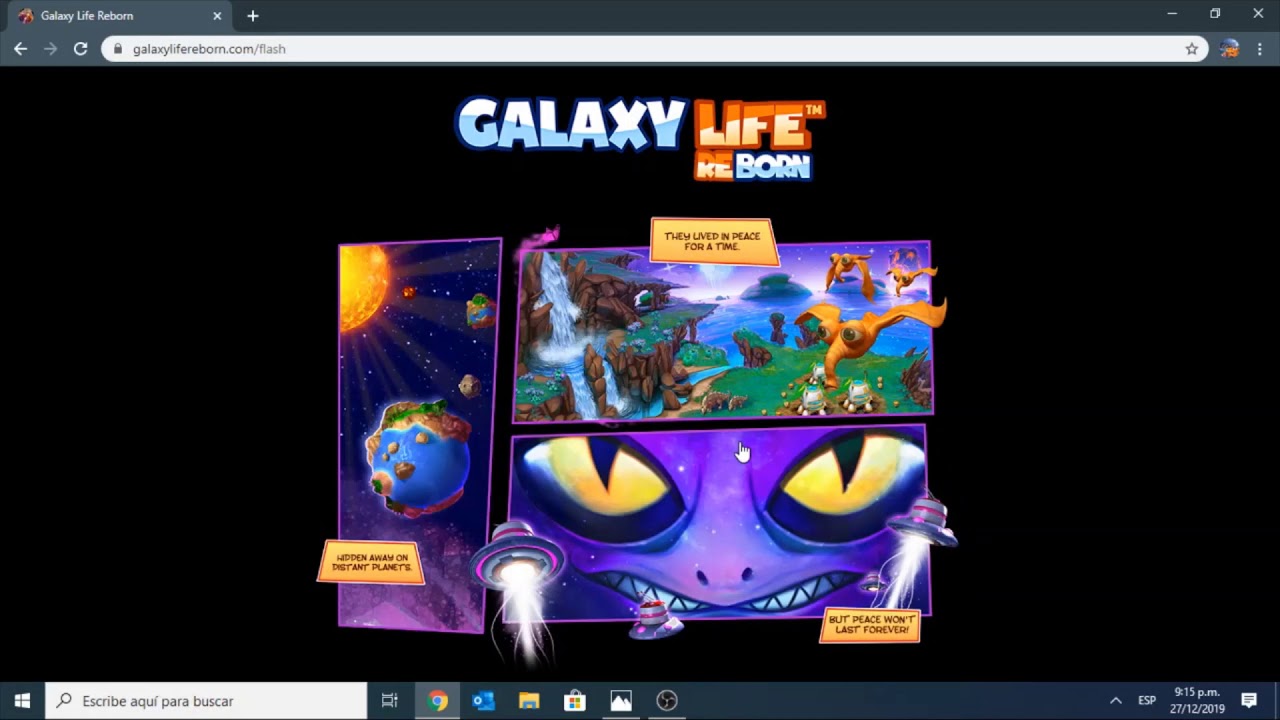This screenshot has height=720, width=1280.
Task: Open the Windows Start menu
Action: click(22, 701)
